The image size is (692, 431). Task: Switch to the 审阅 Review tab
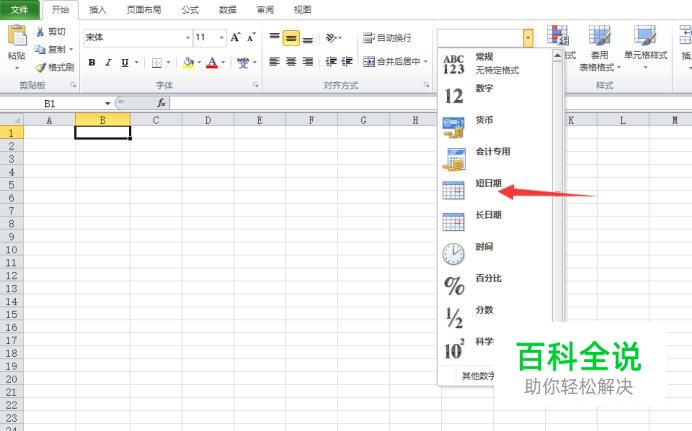[265, 10]
